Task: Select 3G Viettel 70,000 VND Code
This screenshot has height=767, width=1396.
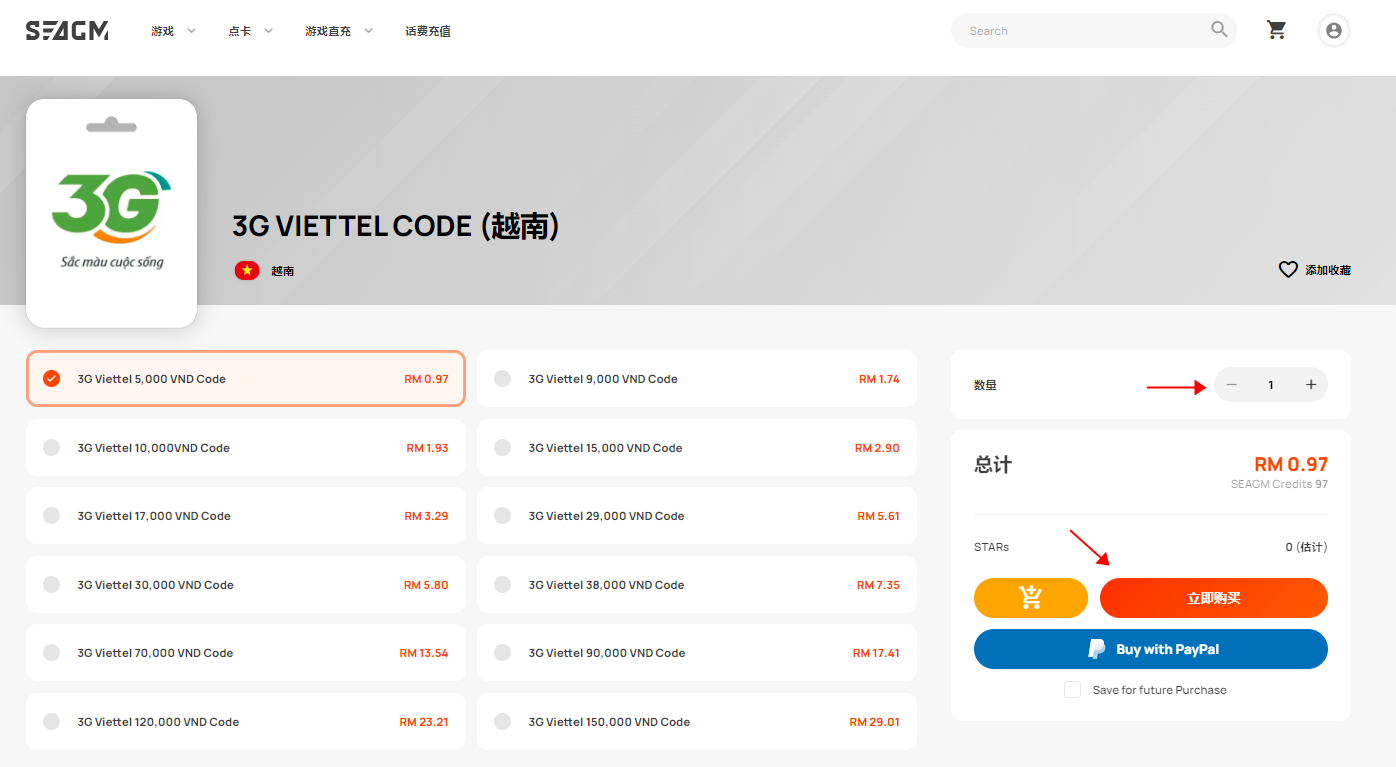Action: point(246,653)
